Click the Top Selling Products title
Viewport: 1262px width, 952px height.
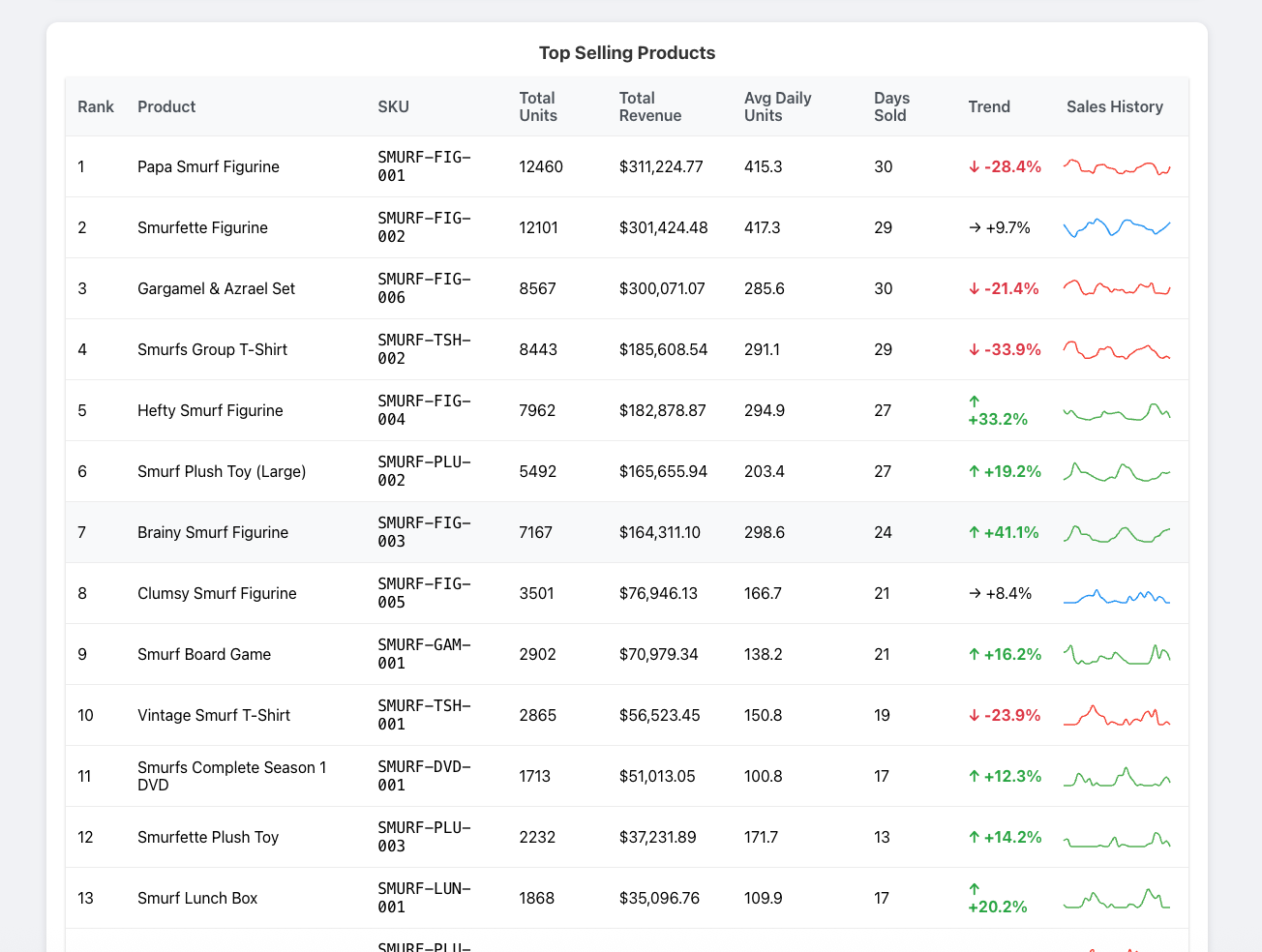(627, 53)
